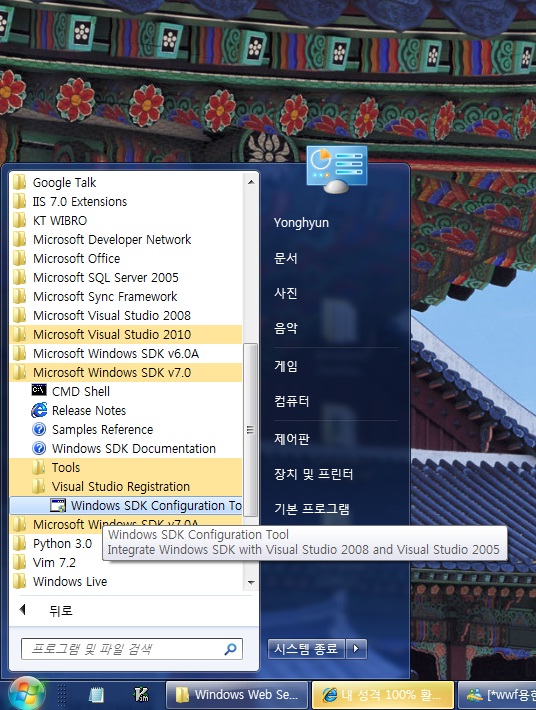536x710 pixels.
Task: Click the folder icon beside Microsoft Office
Action: [19, 259]
